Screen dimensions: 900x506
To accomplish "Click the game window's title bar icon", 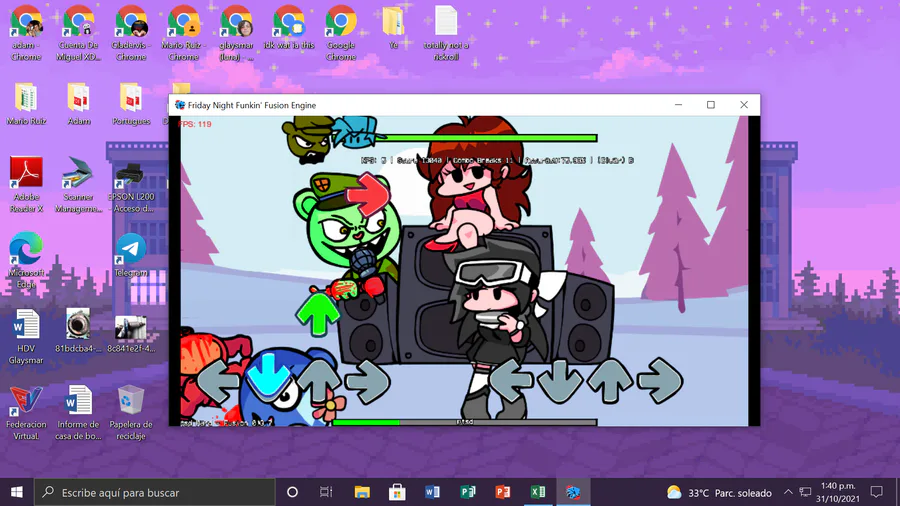I will [x=180, y=105].
